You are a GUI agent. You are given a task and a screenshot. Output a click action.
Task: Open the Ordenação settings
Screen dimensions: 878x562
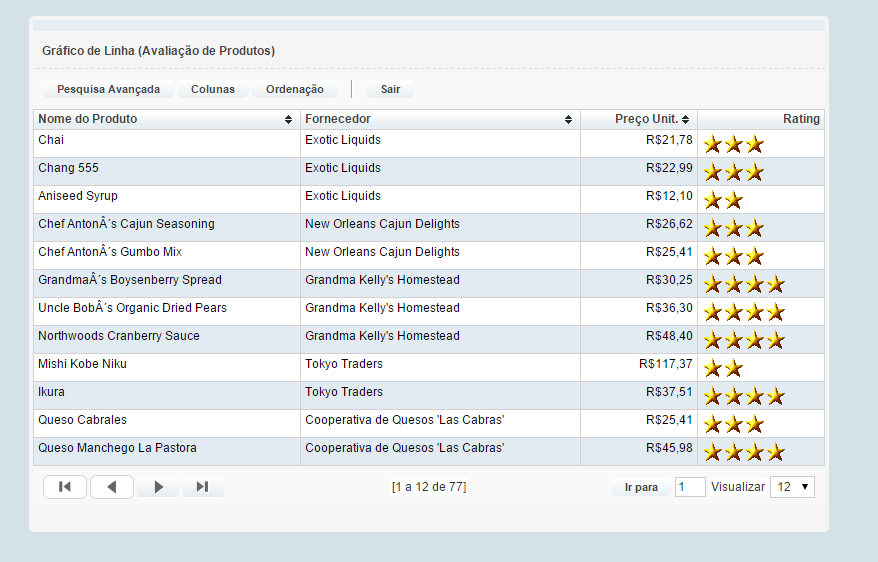(x=295, y=89)
